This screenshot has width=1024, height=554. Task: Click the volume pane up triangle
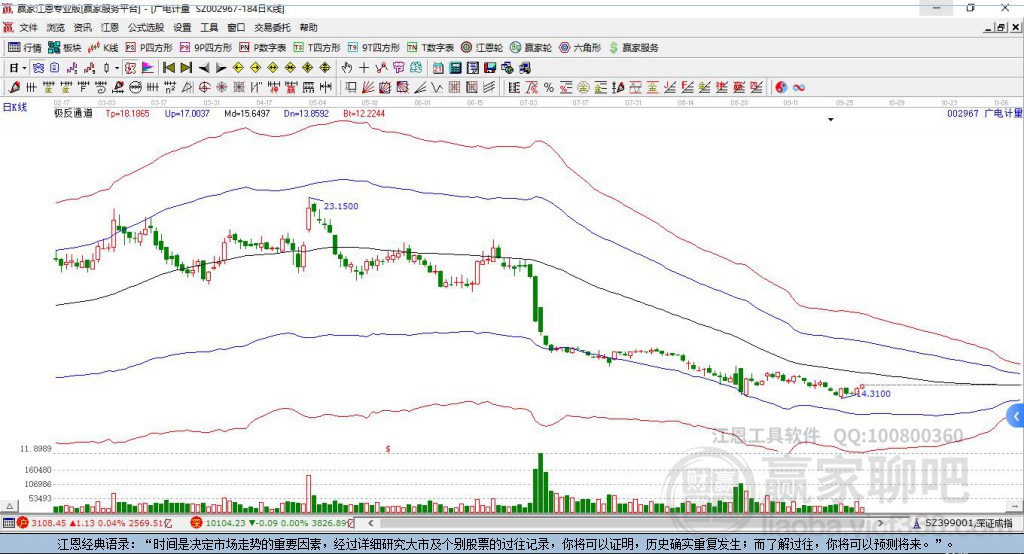tap(9, 506)
